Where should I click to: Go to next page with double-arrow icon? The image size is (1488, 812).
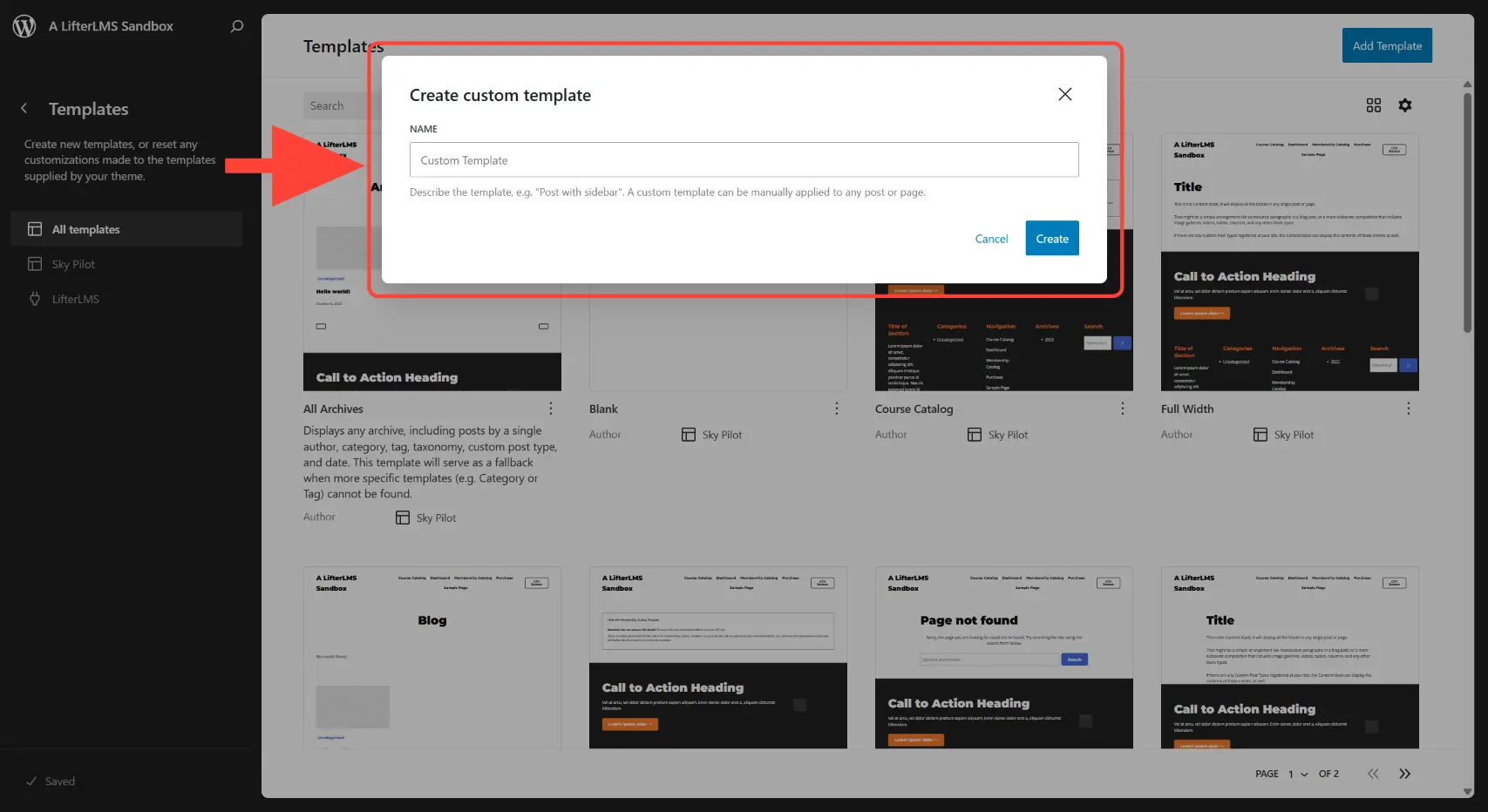click(1405, 774)
